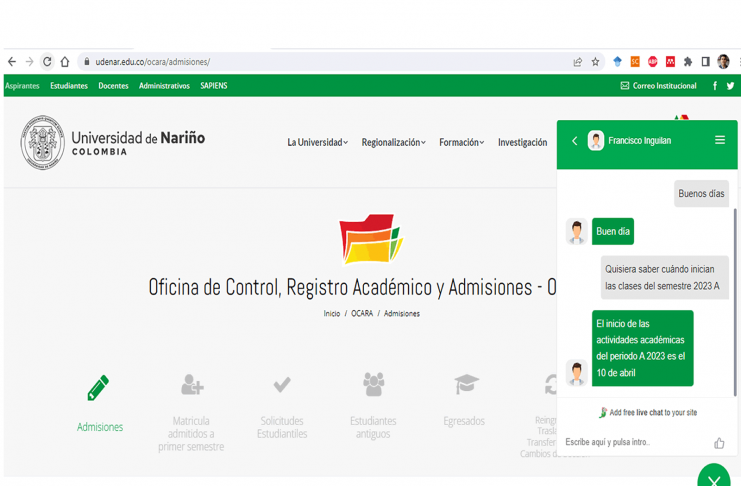Open Correo Institucional link
Viewport: 741px width, 486px height.
[x=664, y=86]
